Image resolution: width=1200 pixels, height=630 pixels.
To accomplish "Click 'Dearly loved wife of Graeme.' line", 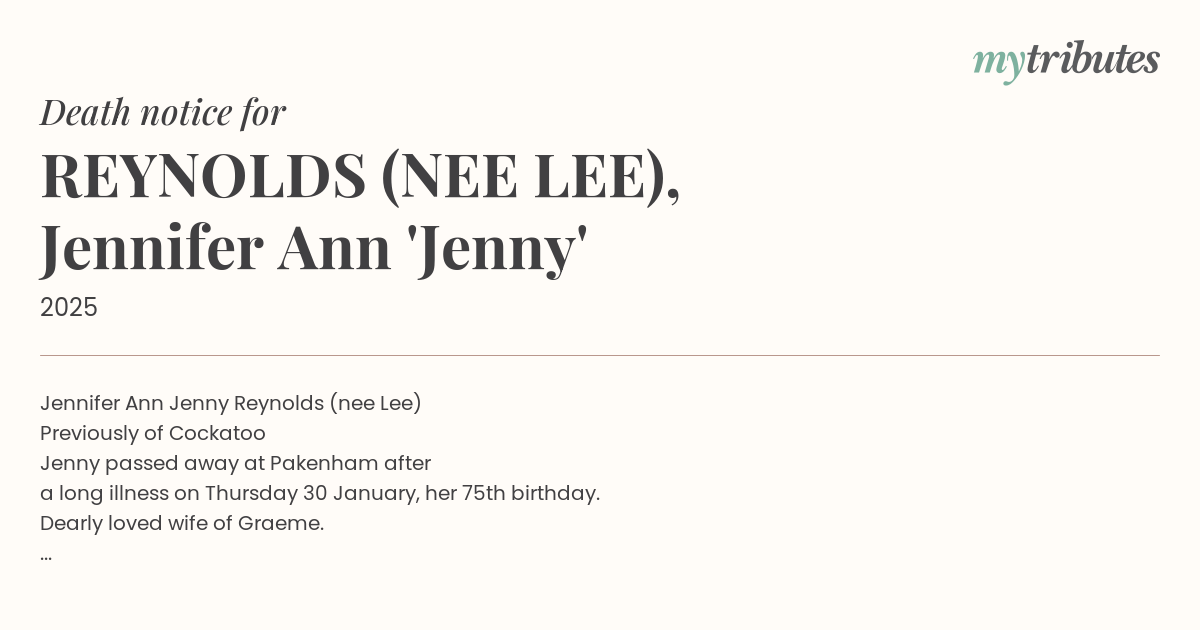I will coord(182,523).
